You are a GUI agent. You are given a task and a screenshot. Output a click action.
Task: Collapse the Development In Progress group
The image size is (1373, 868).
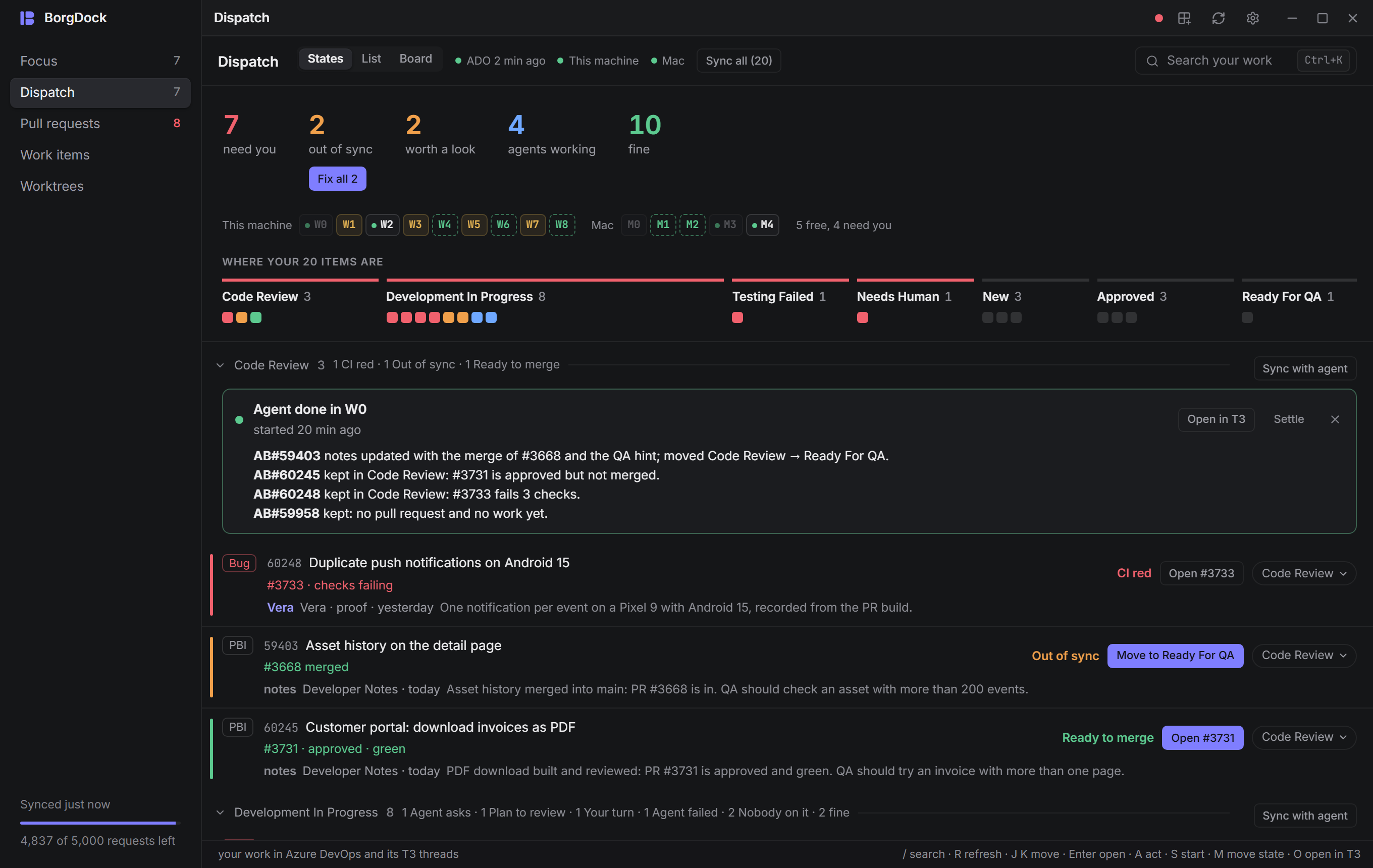click(220, 812)
